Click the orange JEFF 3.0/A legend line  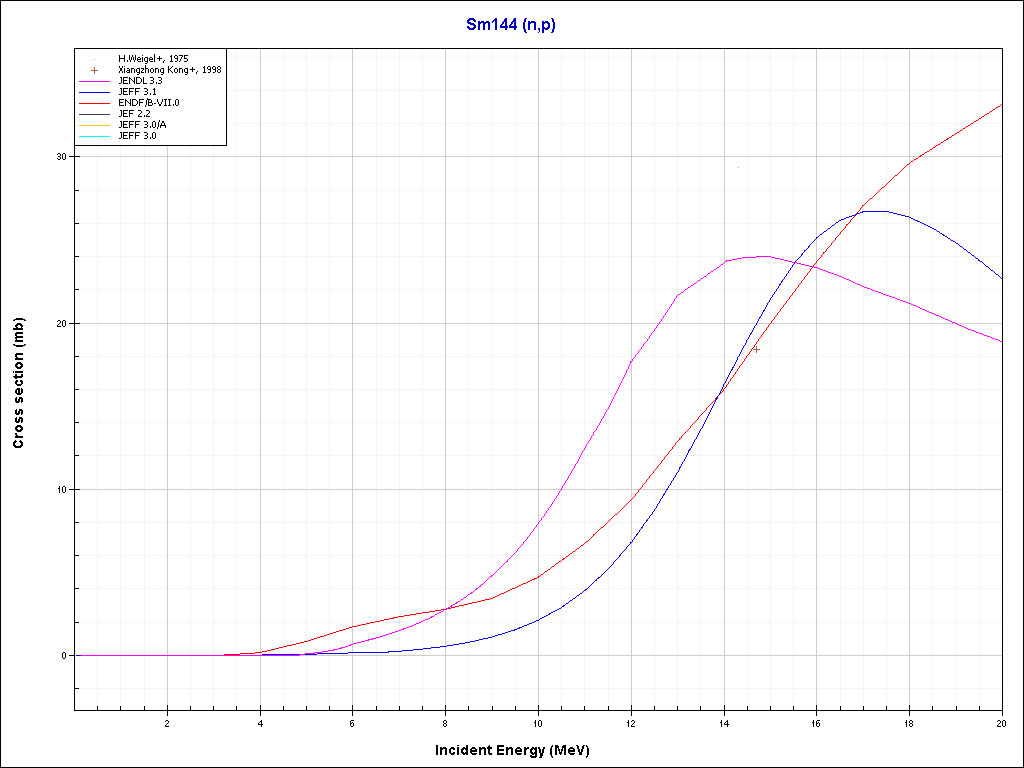pyautogui.click(x=95, y=124)
